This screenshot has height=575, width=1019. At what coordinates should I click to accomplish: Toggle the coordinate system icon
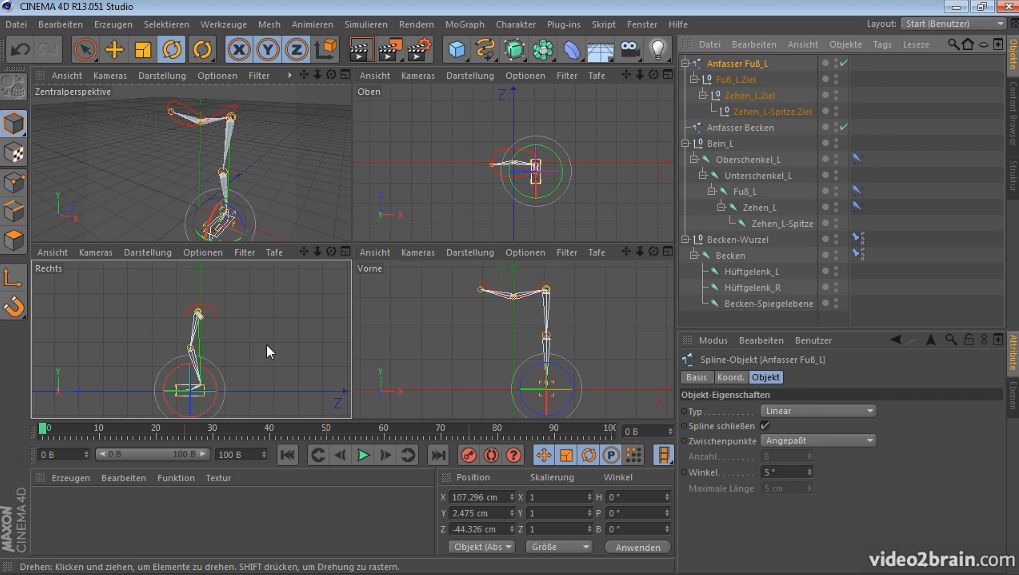tap(326, 49)
